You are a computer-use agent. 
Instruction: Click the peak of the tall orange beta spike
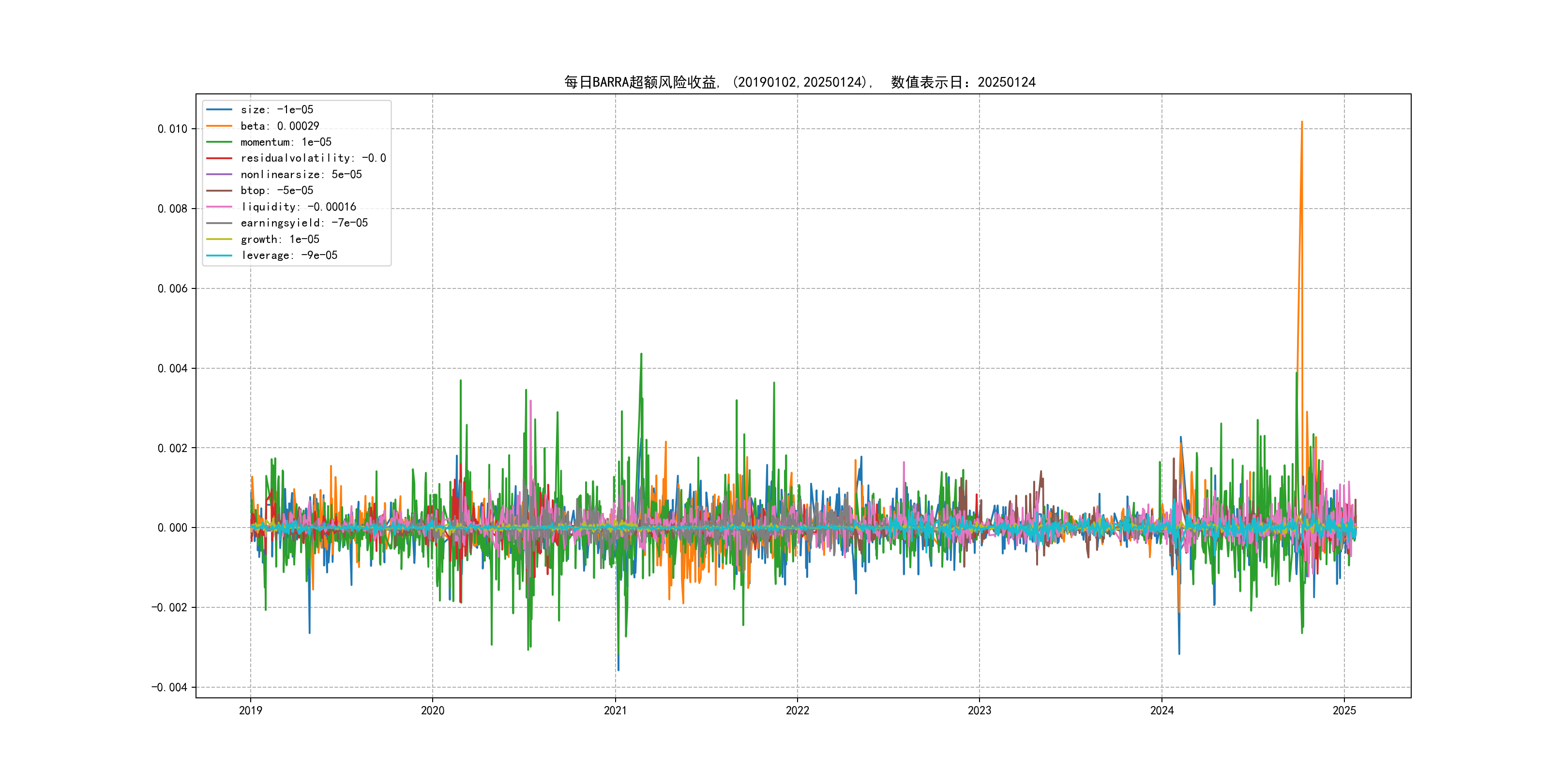point(1302,122)
